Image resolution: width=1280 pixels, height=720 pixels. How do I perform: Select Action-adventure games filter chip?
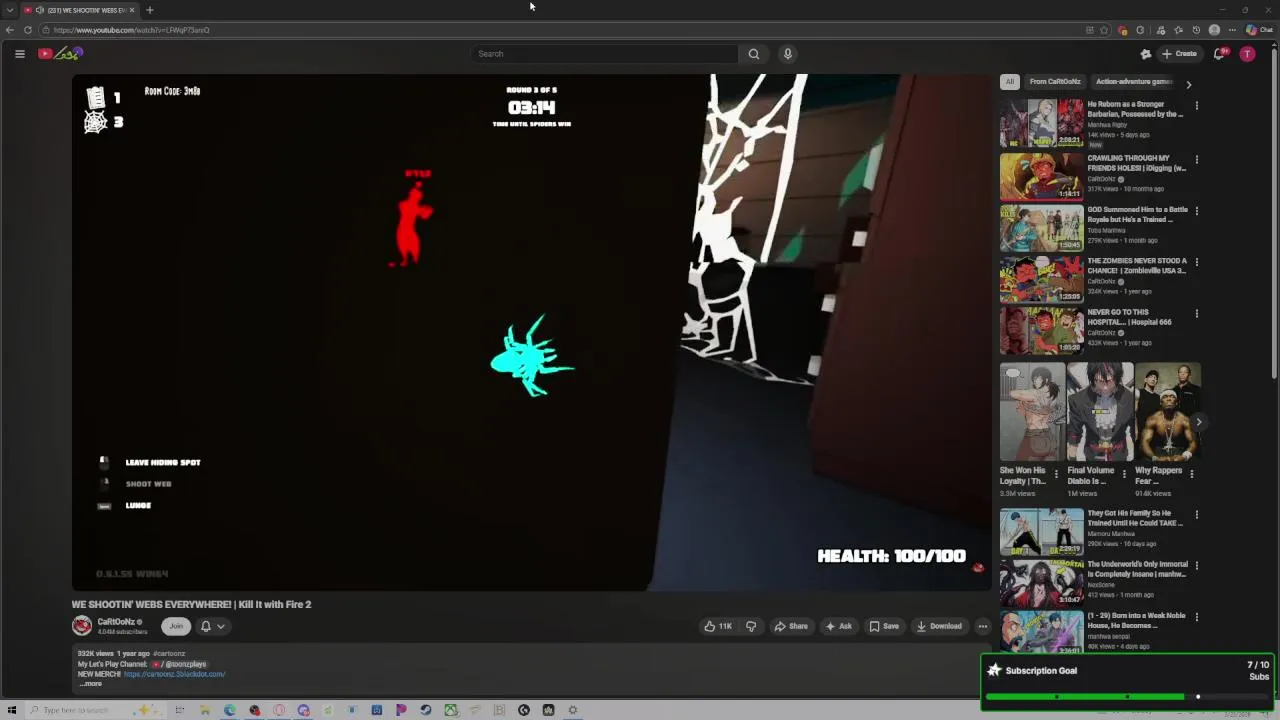pyautogui.click(x=1133, y=82)
